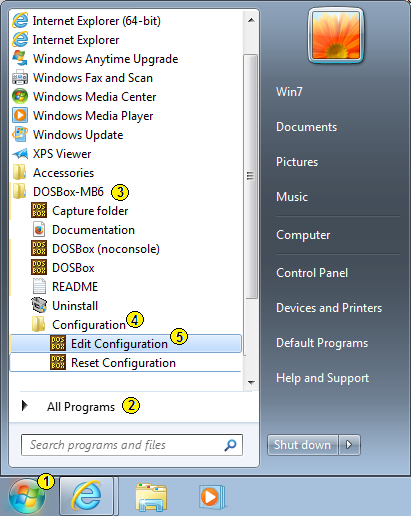This screenshot has width=411, height=518.
Task: Click the Start orb button
Action: coord(27,497)
